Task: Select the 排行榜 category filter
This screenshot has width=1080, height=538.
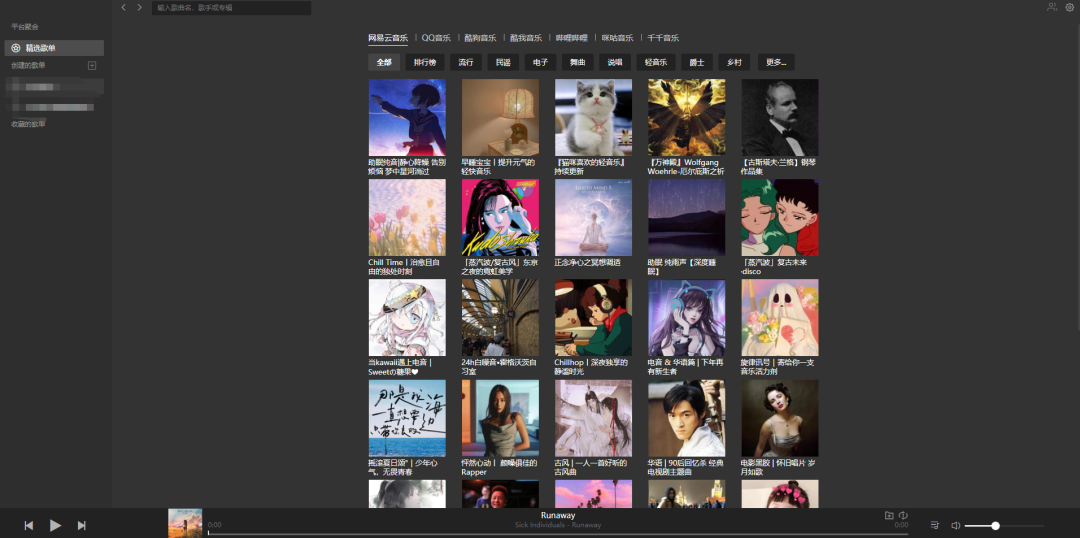Action: click(x=425, y=62)
